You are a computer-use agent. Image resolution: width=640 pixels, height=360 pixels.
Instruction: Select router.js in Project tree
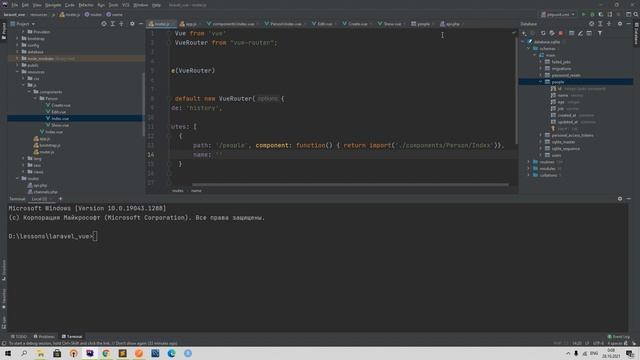[47, 152]
